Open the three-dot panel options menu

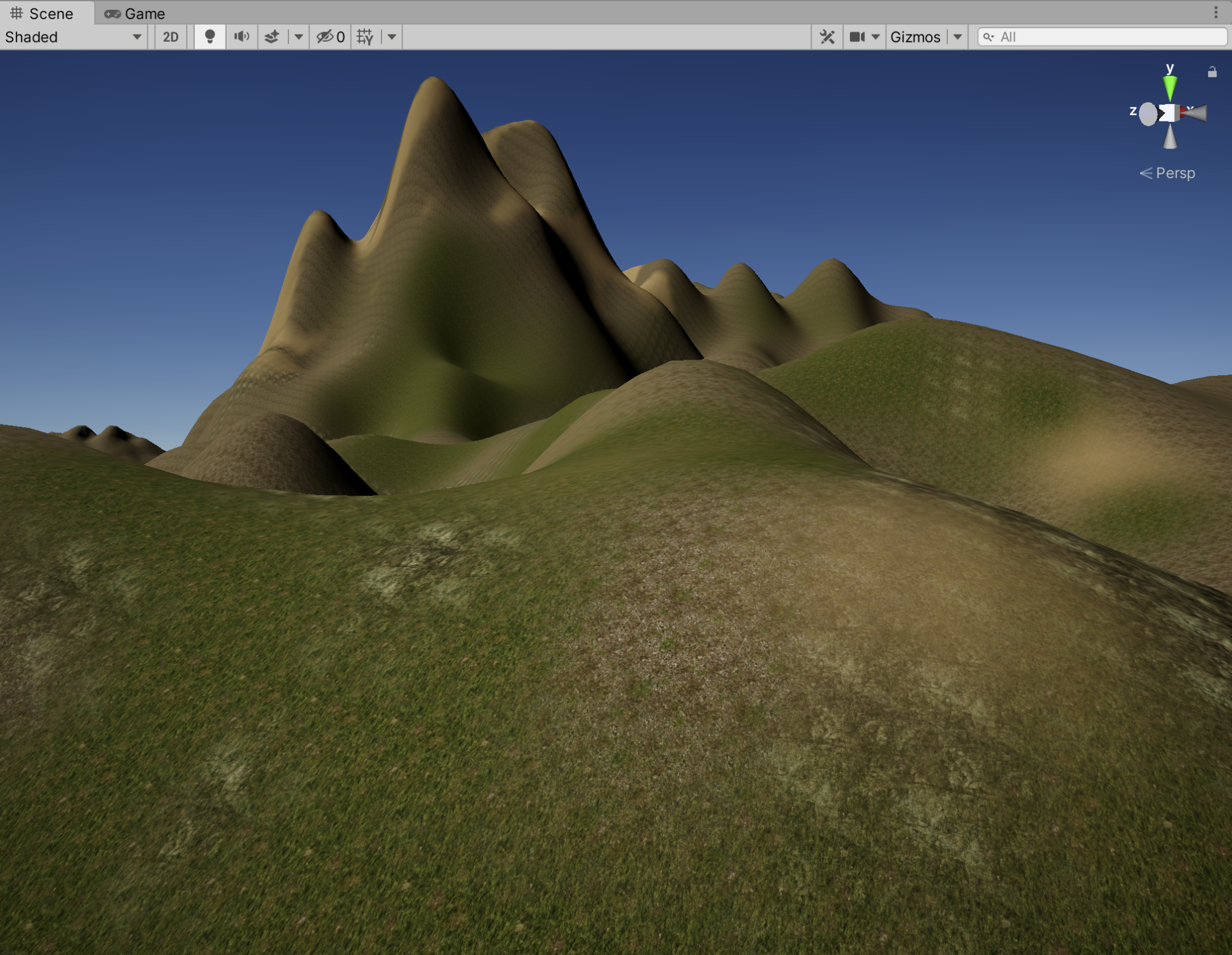coord(1215,12)
